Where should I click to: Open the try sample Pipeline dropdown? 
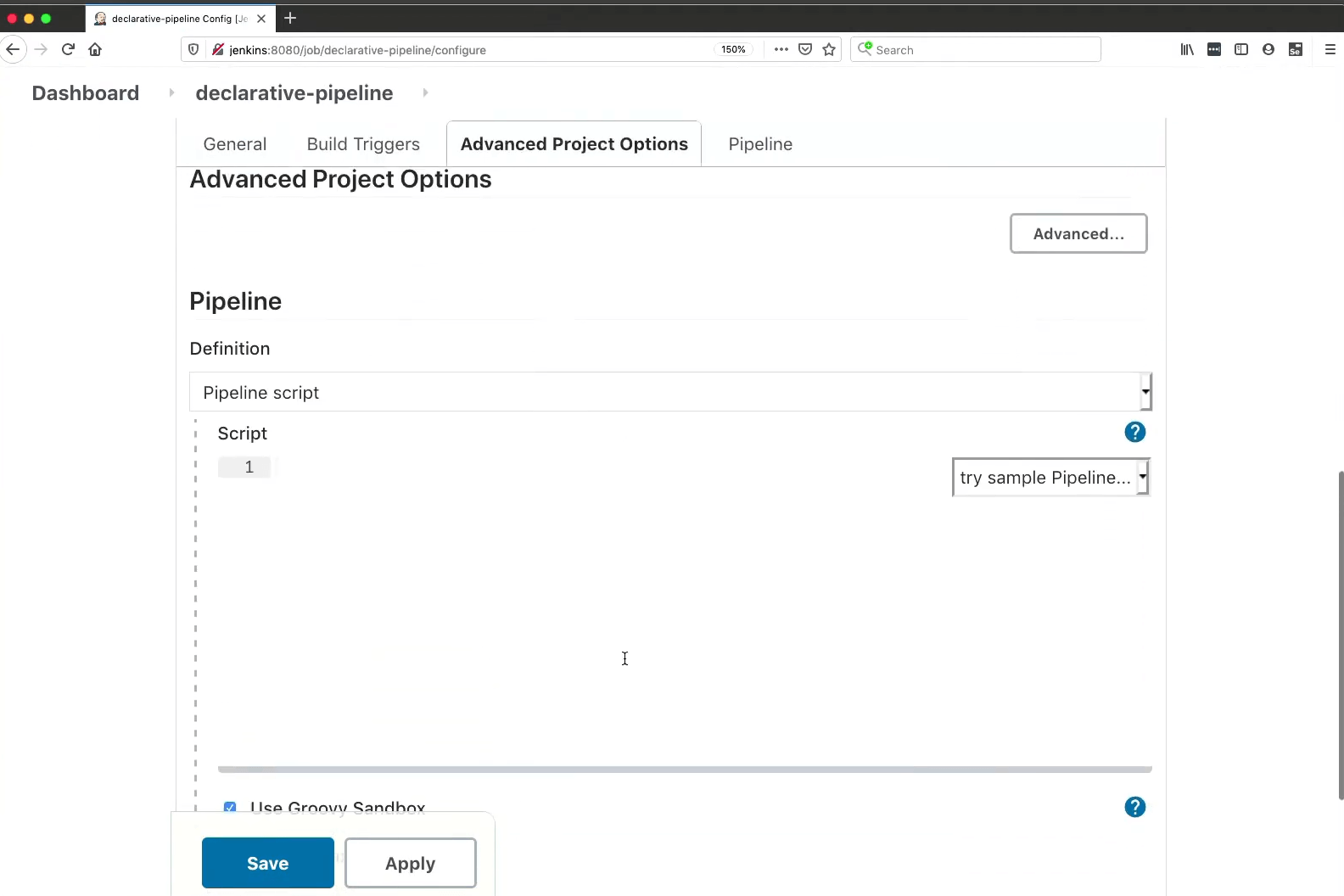(x=1050, y=477)
